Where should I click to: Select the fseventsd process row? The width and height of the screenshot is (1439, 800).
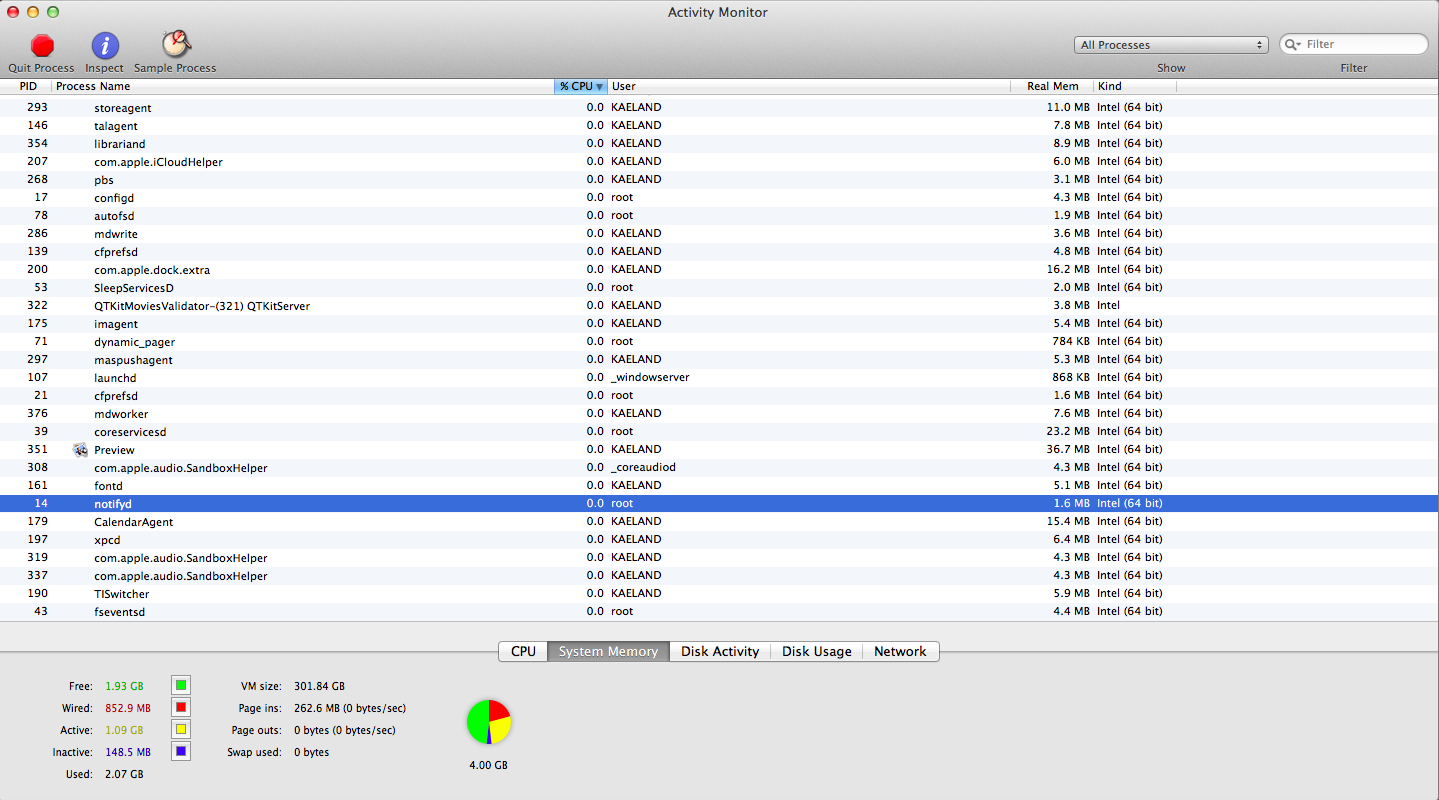click(x=719, y=612)
